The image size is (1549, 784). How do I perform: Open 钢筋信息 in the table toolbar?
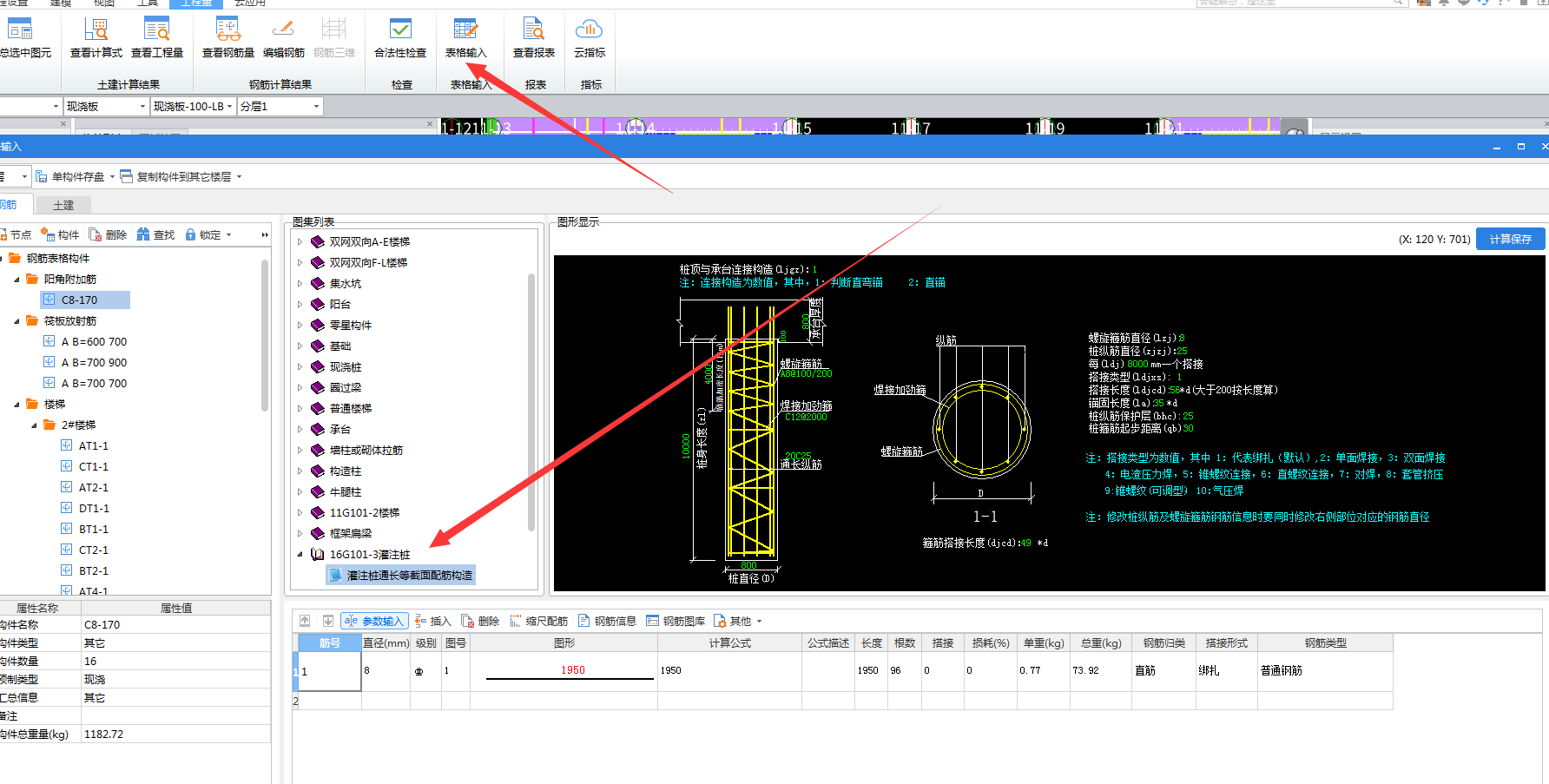point(607,621)
